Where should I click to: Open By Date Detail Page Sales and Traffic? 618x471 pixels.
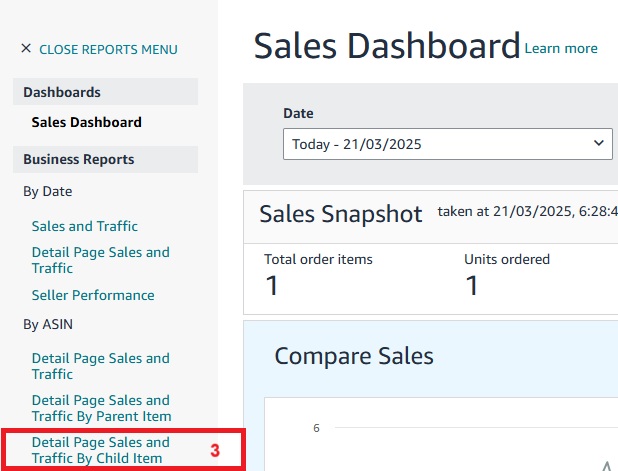pyautogui.click(x=101, y=260)
